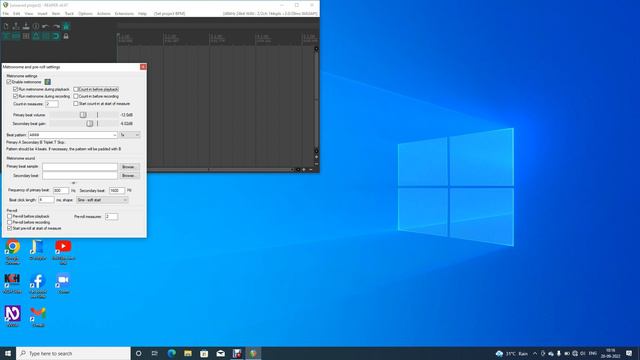The height and width of the screenshot is (360, 640).
Task: Open the Track menu
Action: click(69, 13)
